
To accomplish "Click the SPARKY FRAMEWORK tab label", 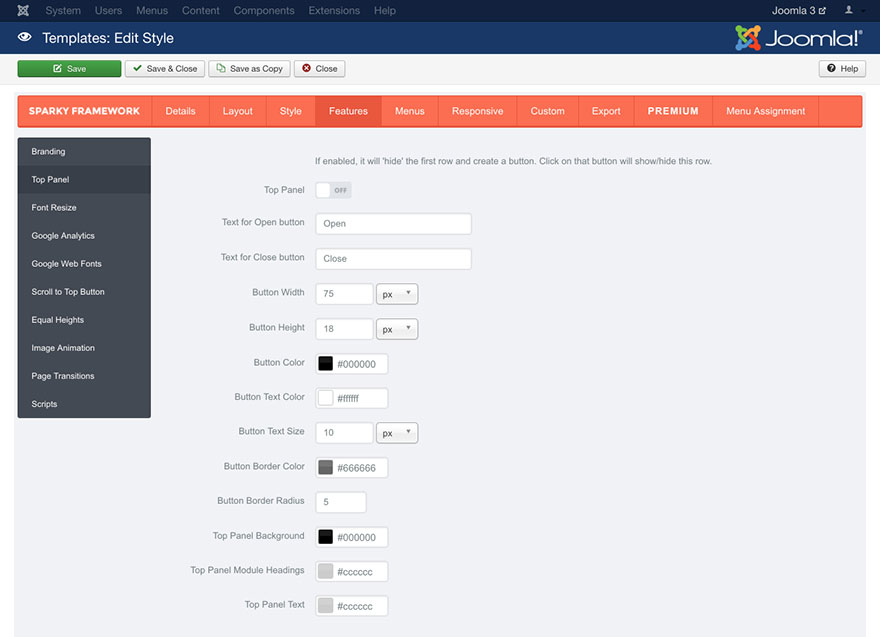I will pos(84,111).
